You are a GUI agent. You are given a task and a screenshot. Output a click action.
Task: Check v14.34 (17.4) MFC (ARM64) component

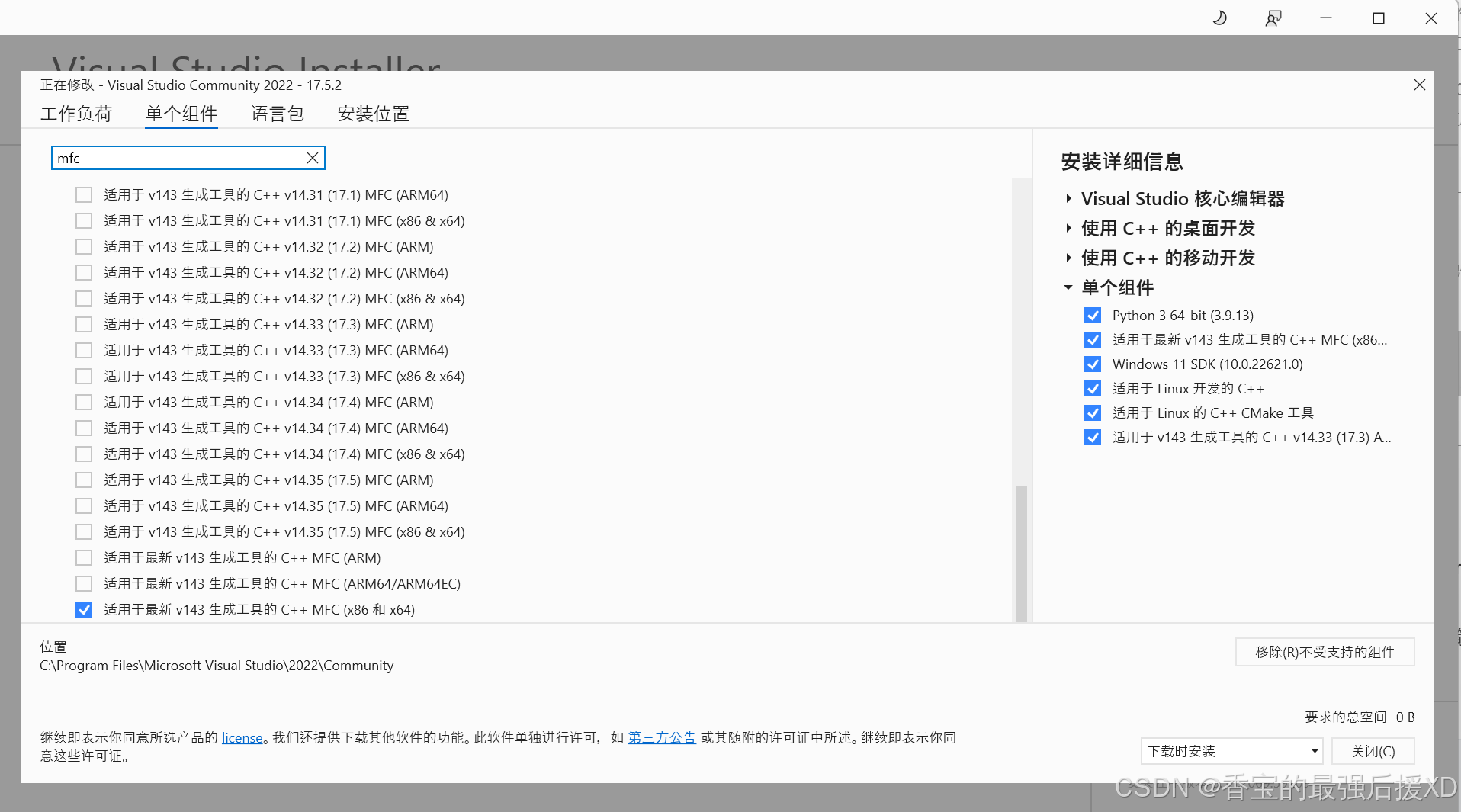click(84, 428)
